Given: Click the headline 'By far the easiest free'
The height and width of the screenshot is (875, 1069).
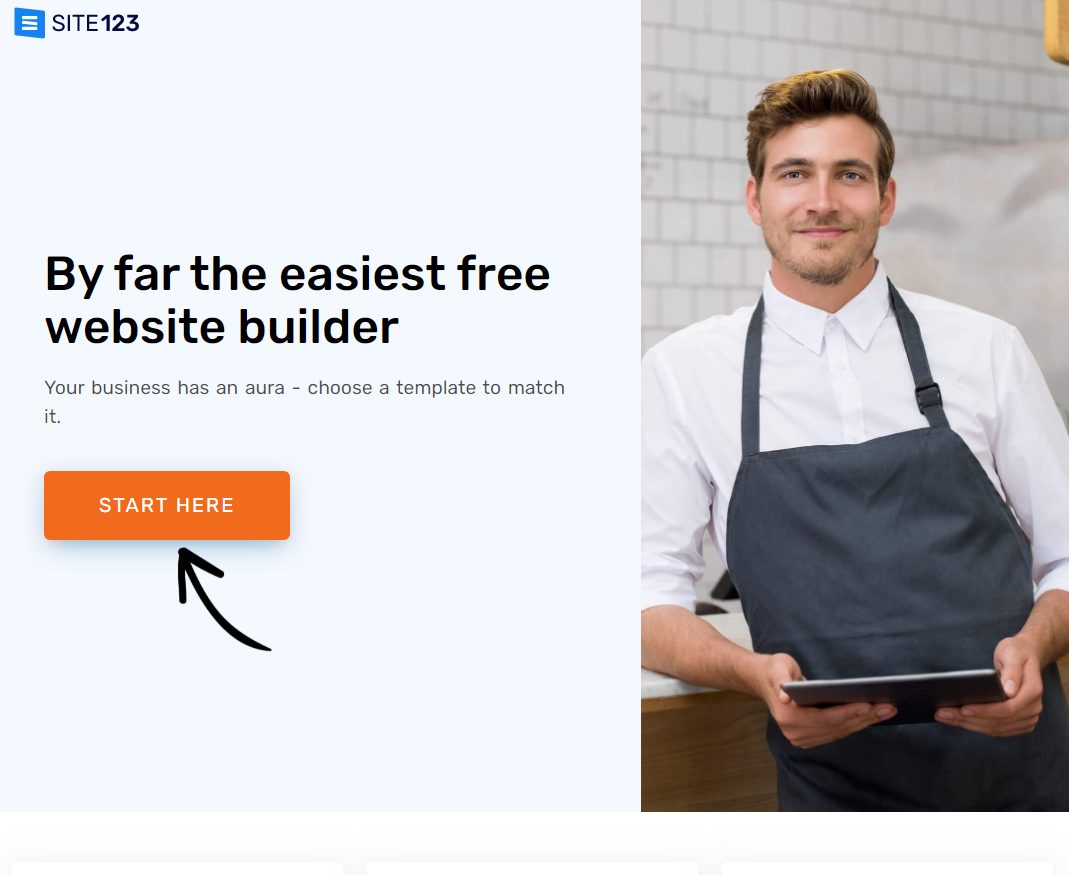Looking at the screenshot, I should [297, 274].
